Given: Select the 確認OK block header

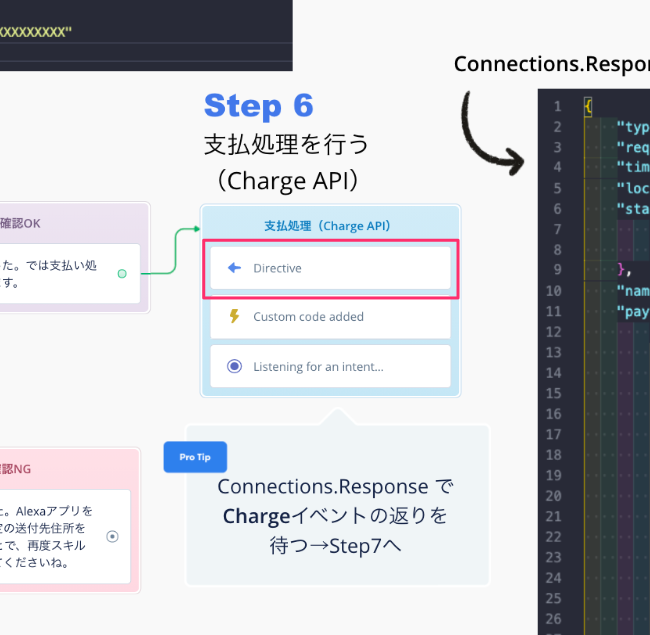Looking at the screenshot, I should [20, 223].
